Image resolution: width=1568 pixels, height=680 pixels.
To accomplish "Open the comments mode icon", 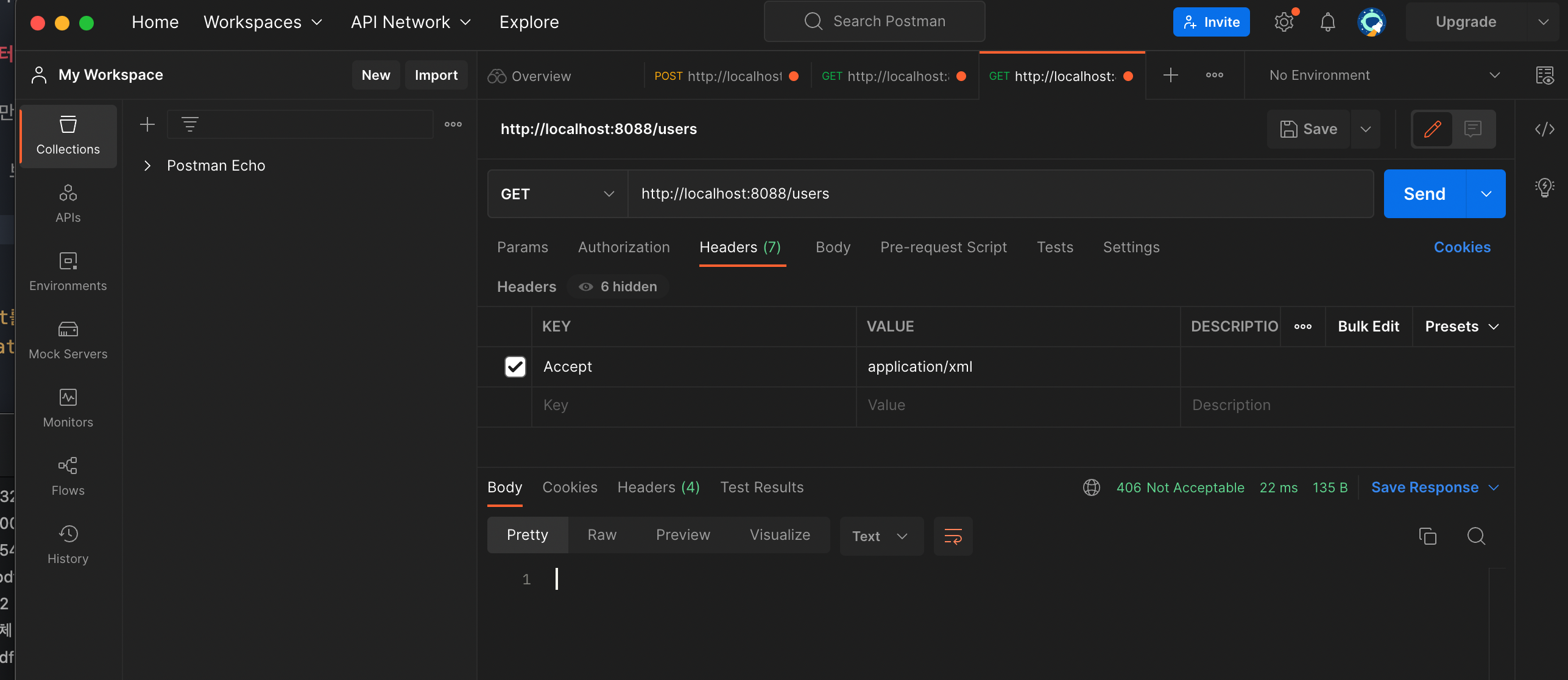I will [1473, 129].
